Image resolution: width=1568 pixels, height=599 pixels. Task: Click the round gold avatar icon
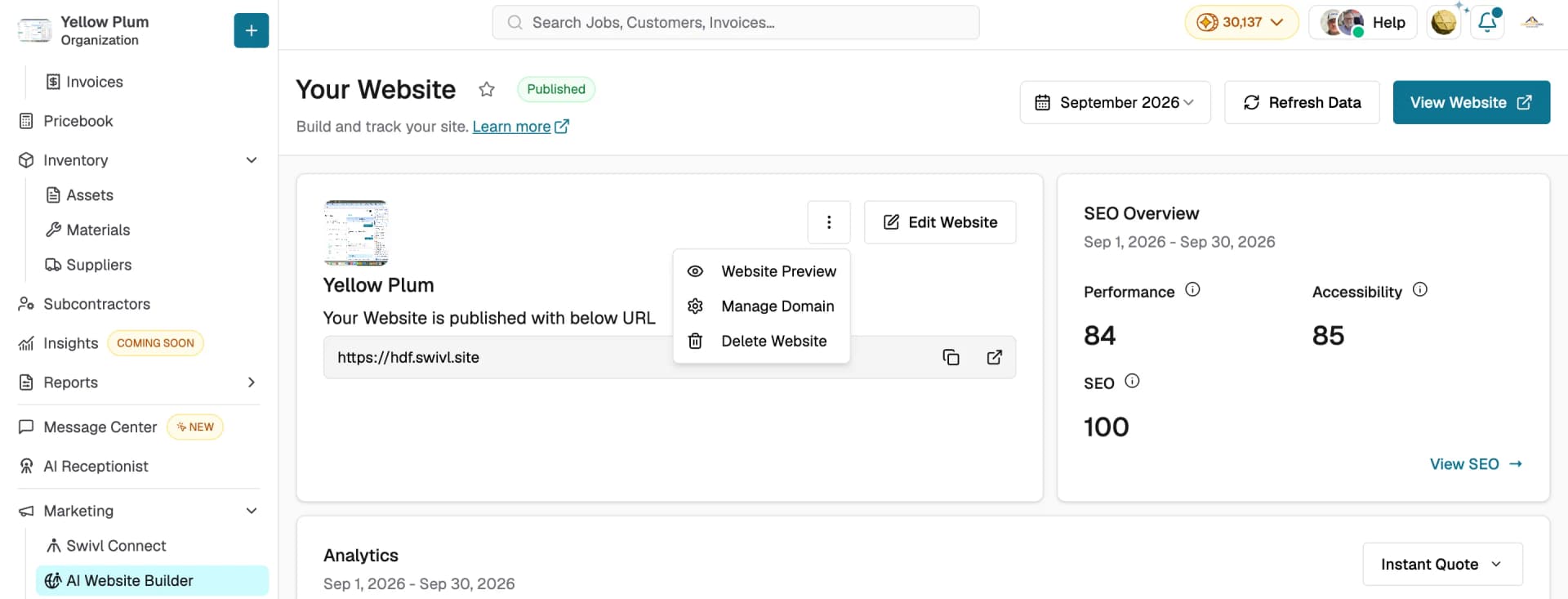[1444, 23]
